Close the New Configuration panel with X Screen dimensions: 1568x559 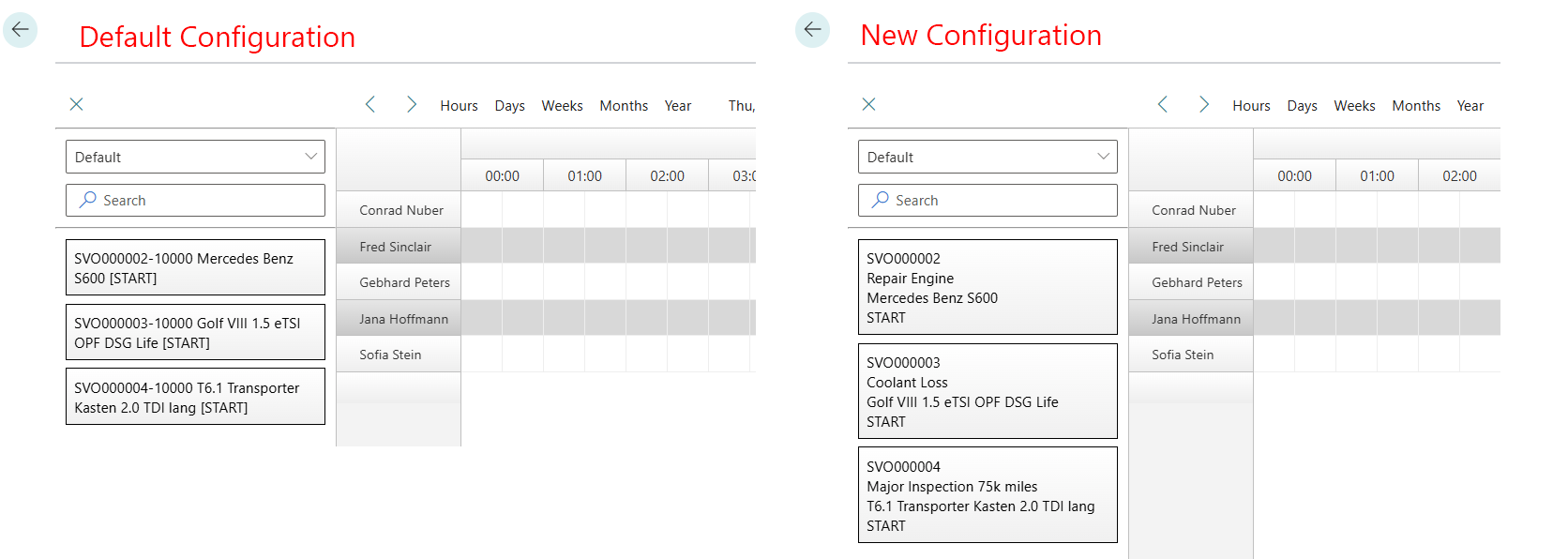(x=869, y=104)
